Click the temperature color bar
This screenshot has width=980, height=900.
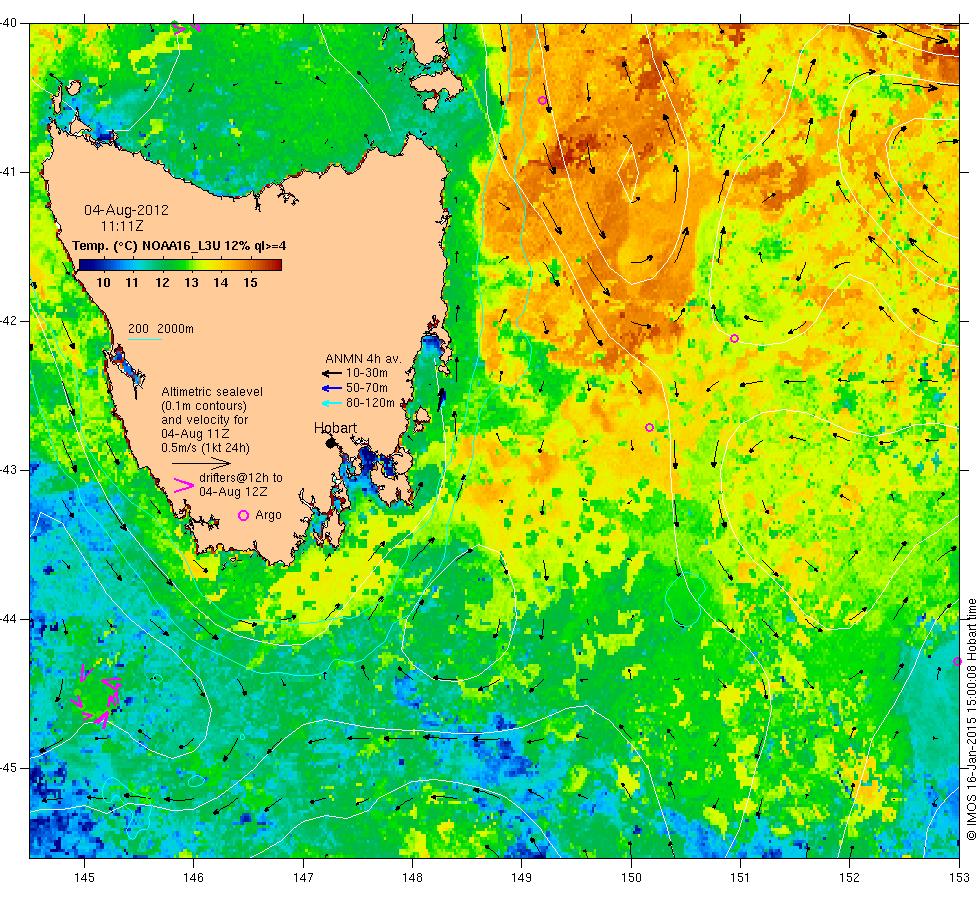point(180,265)
